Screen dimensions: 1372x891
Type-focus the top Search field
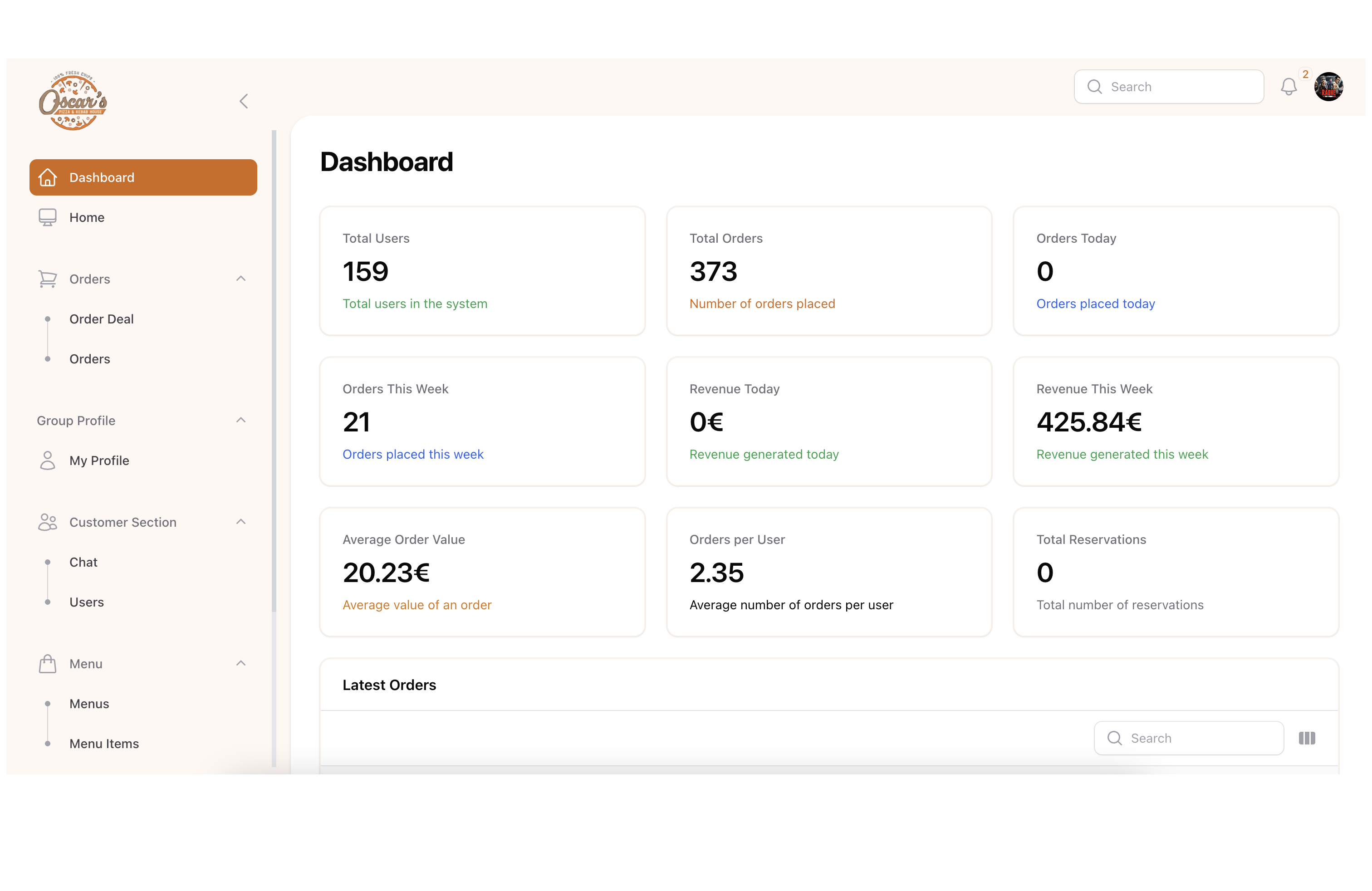pyautogui.click(x=1168, y=87)
